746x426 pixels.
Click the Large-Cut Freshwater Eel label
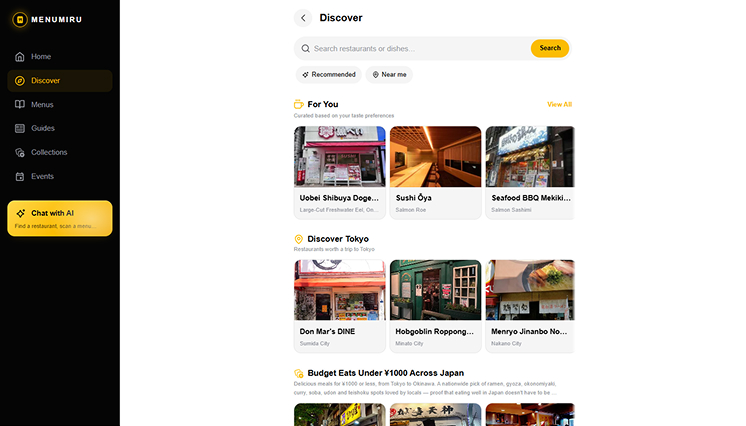click(x=339, y=210)
